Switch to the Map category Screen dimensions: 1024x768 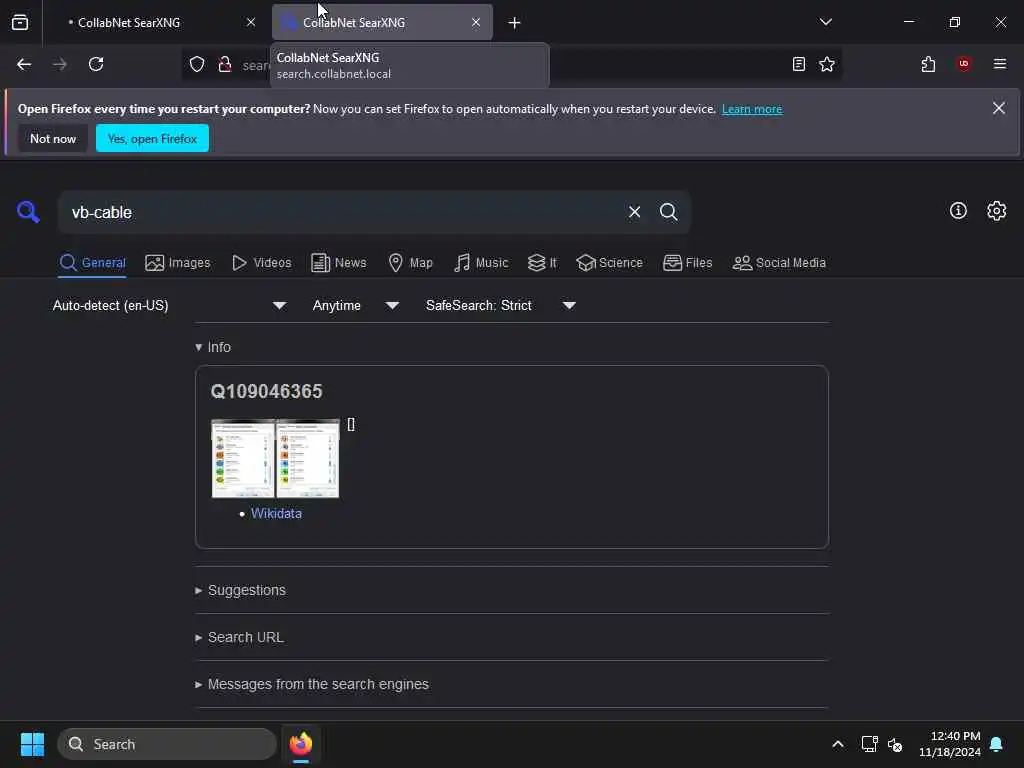click(410, 263)
